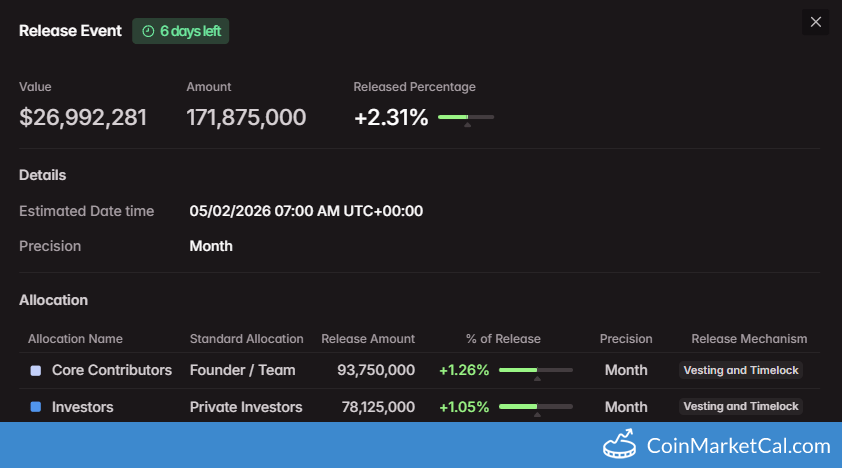Click the % of Release column header
The width and height of the screenshot is (842, 468).
503,339
